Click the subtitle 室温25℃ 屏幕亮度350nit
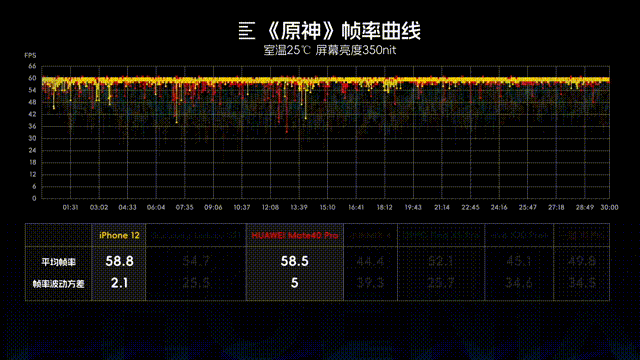The width and height of the screenshot is (640, 360). point(329,50)
